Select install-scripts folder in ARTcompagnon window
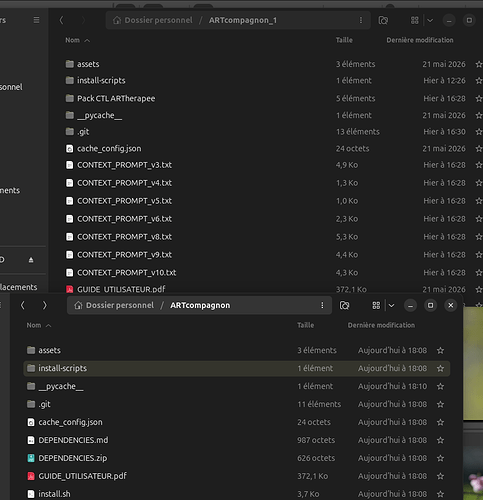 [x=237, y=368]
